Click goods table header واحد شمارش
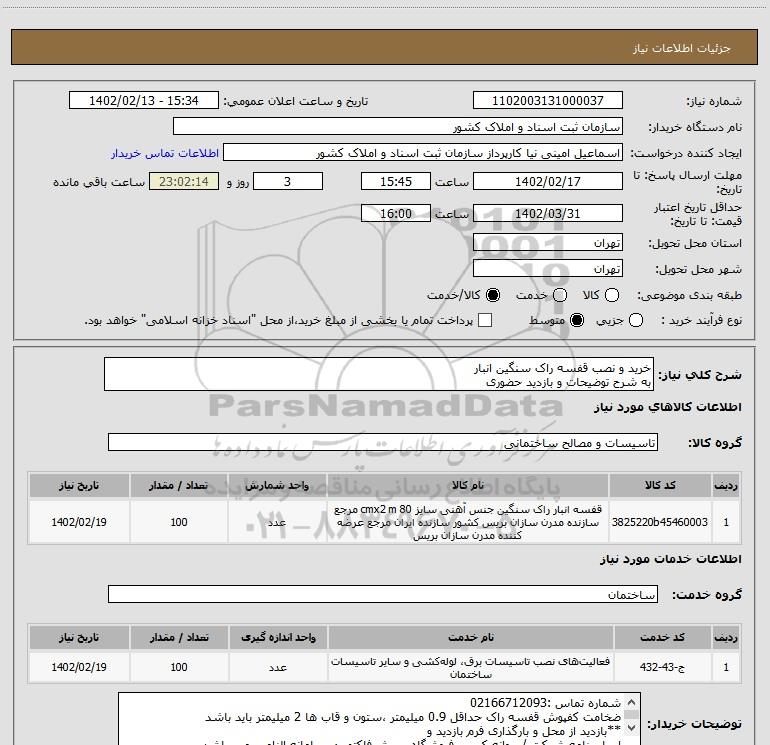Viewport: 770px width, 745px height. (277, 486)
